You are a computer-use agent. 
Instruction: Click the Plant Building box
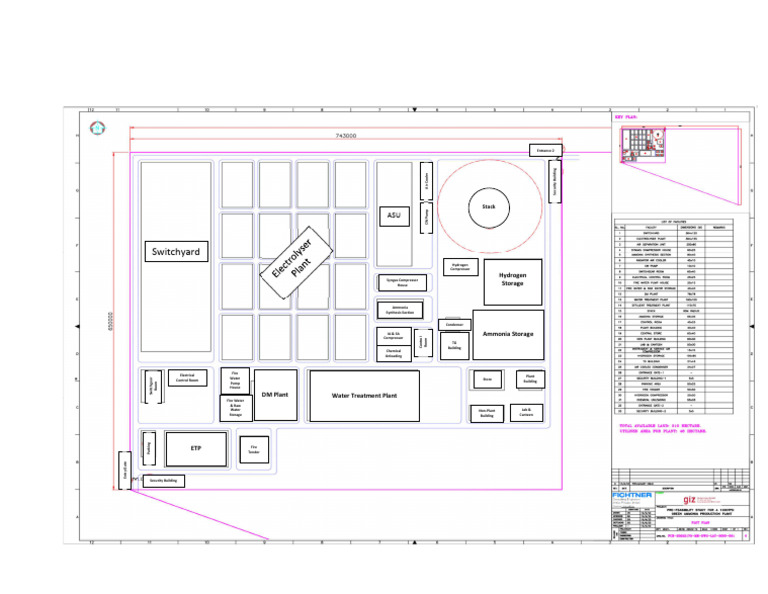point(530,380)
